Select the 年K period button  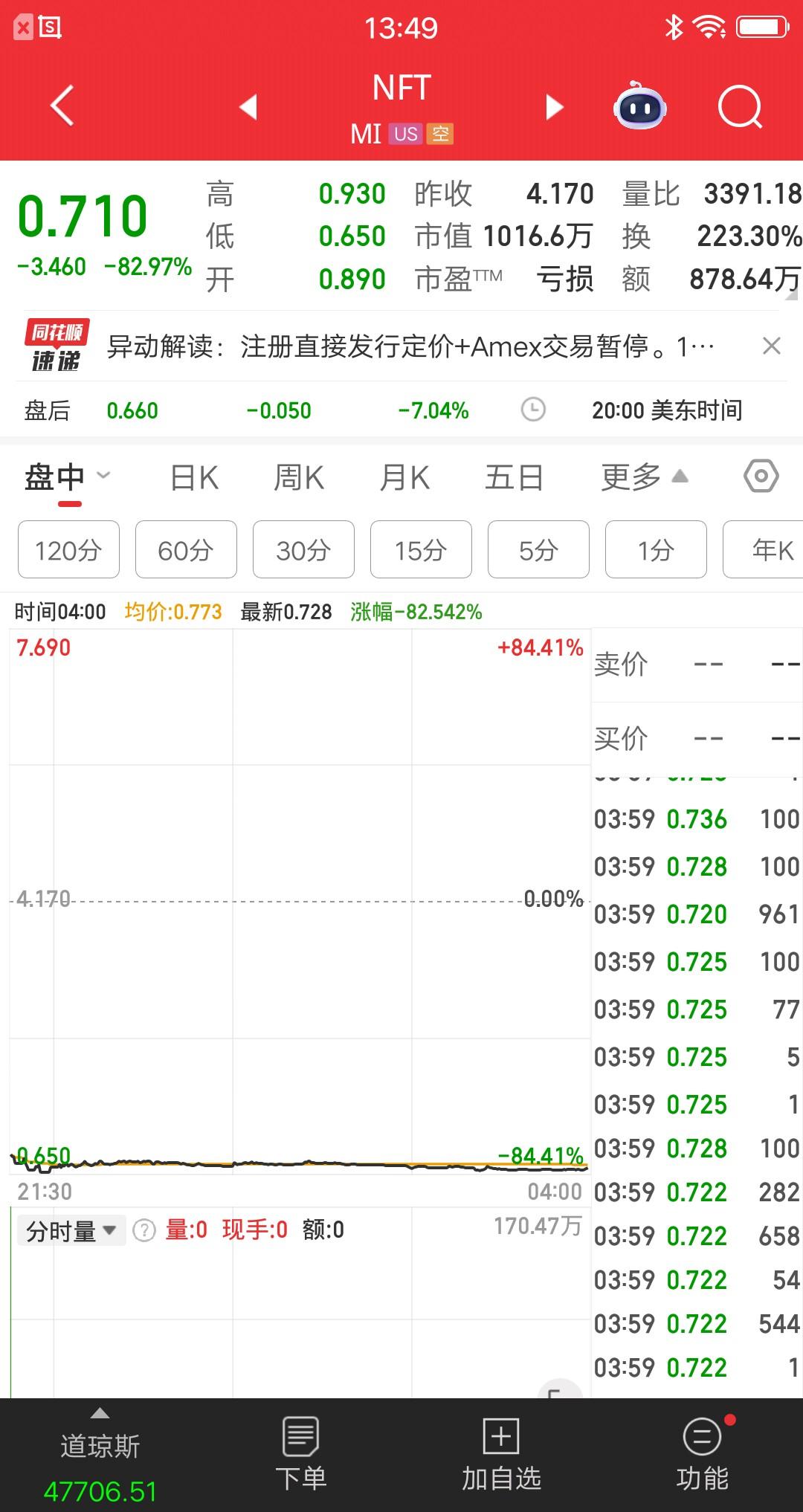pos(763,549)
